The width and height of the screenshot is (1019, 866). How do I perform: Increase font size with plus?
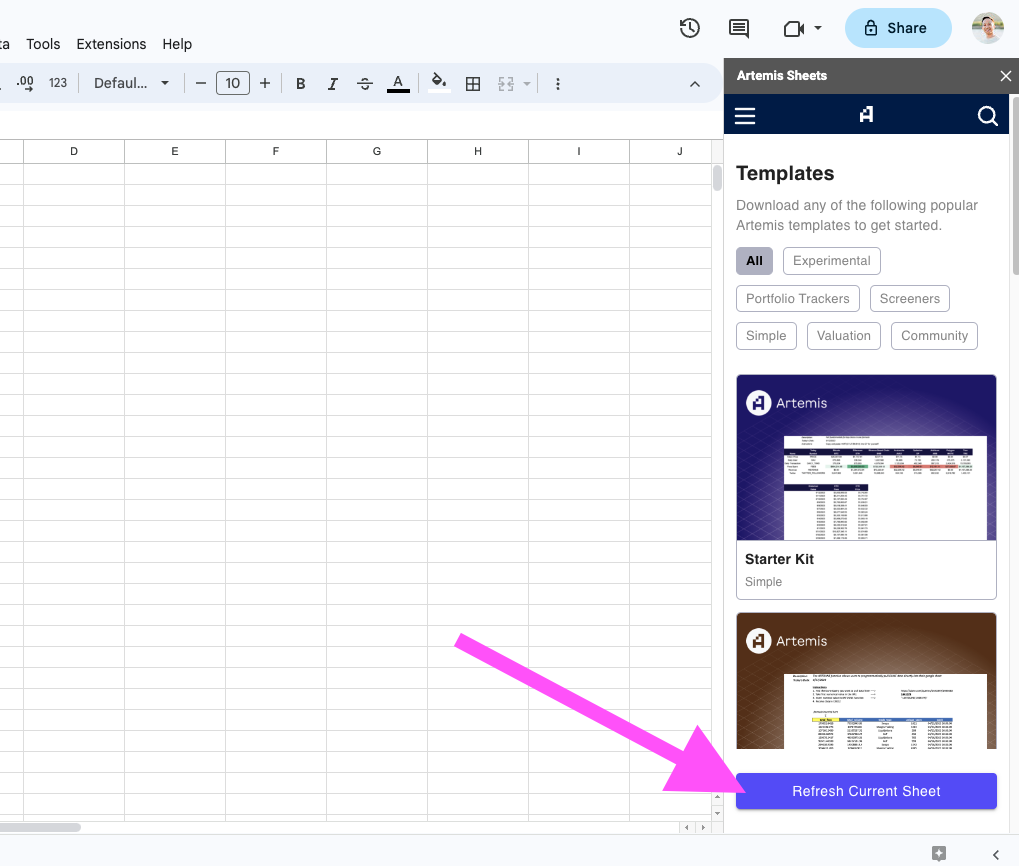[264, 83]
